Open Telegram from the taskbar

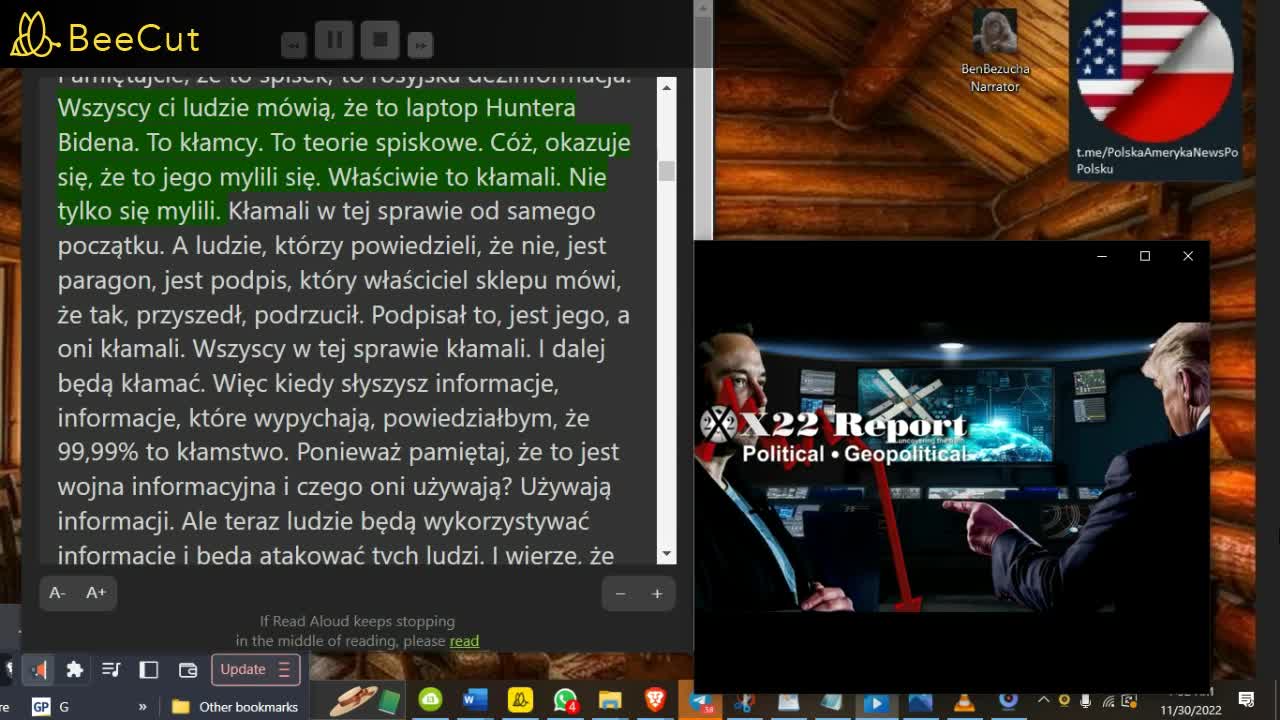tap(701, 702)
